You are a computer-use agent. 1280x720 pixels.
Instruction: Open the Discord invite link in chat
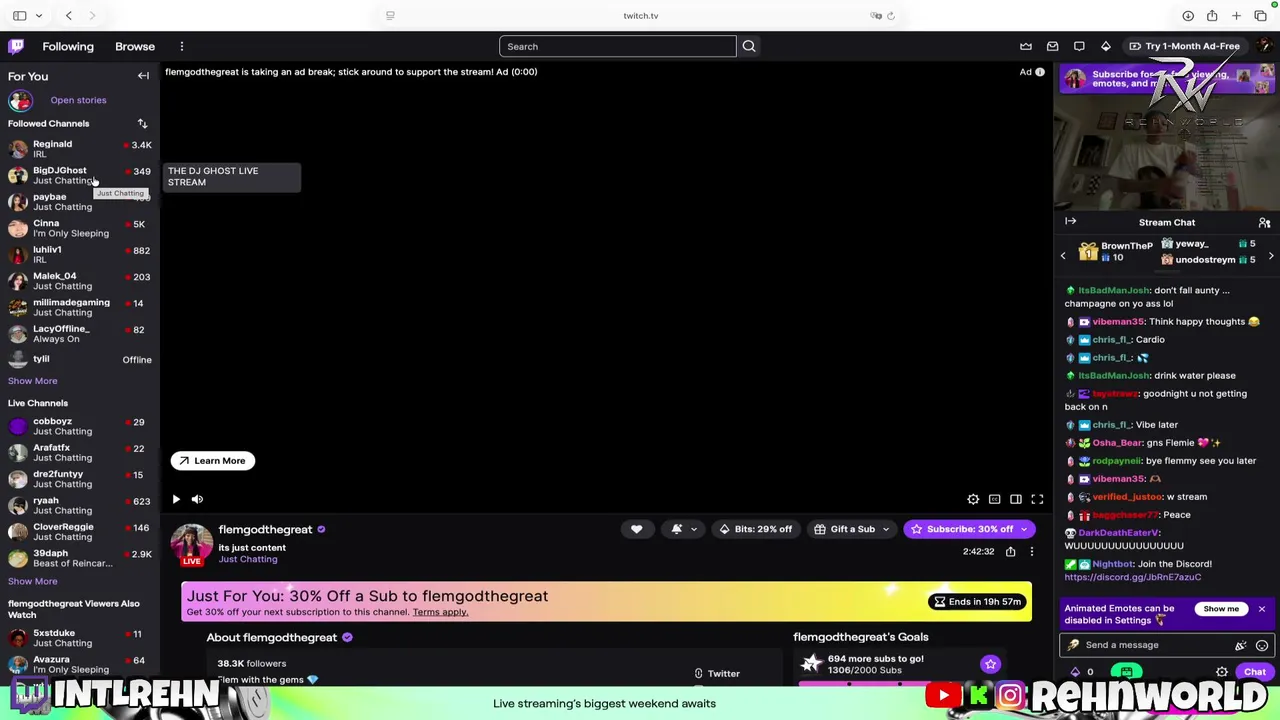(1132, 577)
